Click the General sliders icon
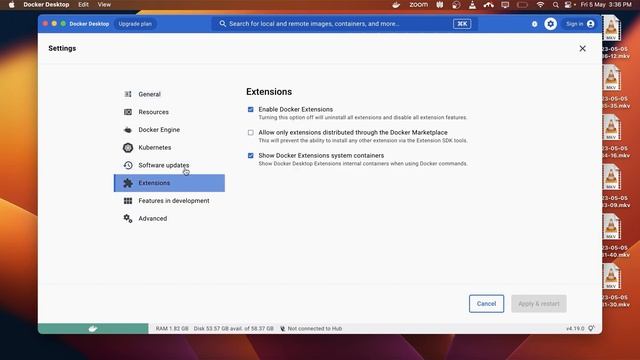This screenshot has height=360, width=640. 128,94
